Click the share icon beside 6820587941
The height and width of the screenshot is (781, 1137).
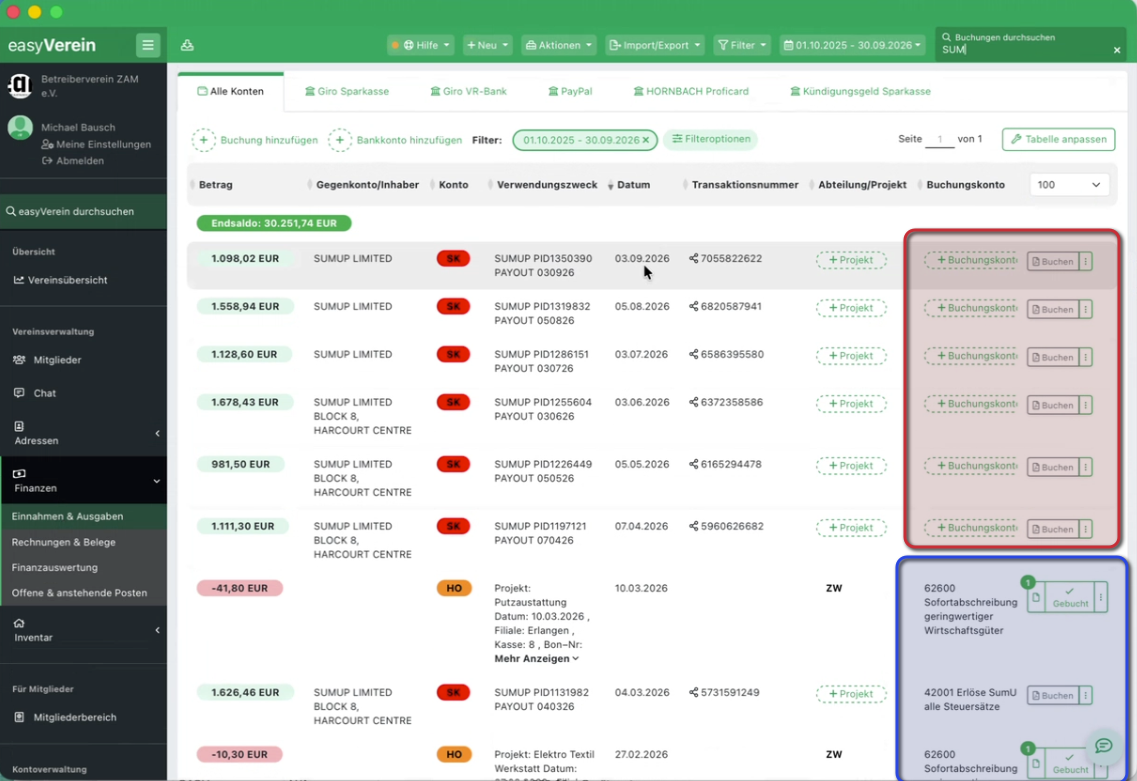coord(693,307)
